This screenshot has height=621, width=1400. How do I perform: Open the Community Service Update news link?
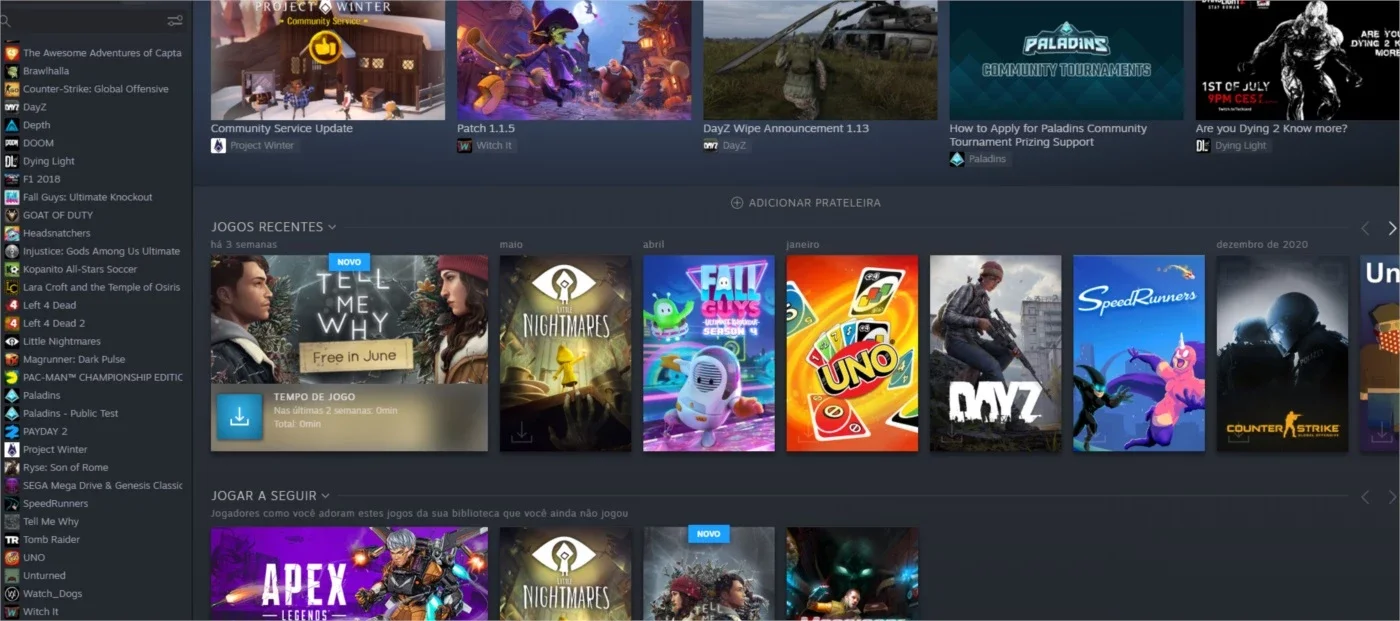(x=281, y=129)
